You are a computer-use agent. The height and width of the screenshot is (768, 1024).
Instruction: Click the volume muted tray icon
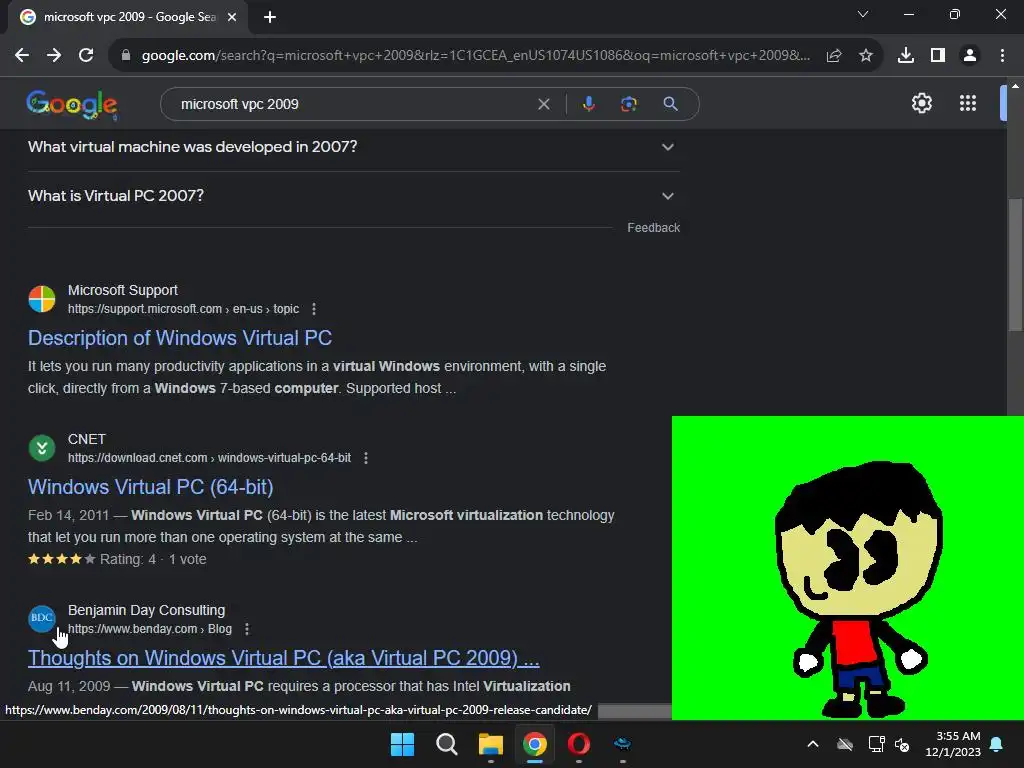click(x=902, y=744)
